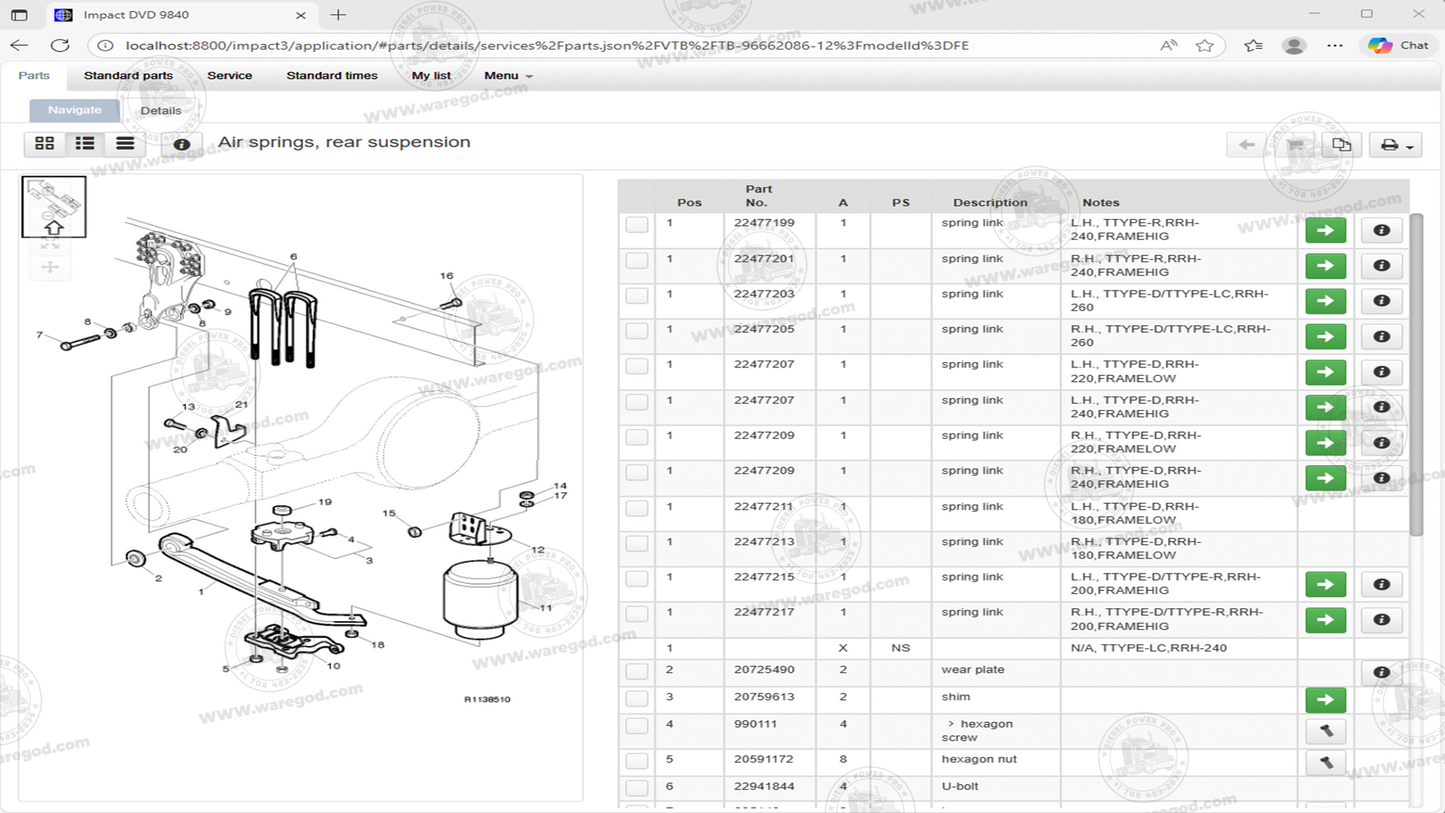Select the compact list view icon
The width and height of the screenshot is (1445, 813).
point(125,144)
